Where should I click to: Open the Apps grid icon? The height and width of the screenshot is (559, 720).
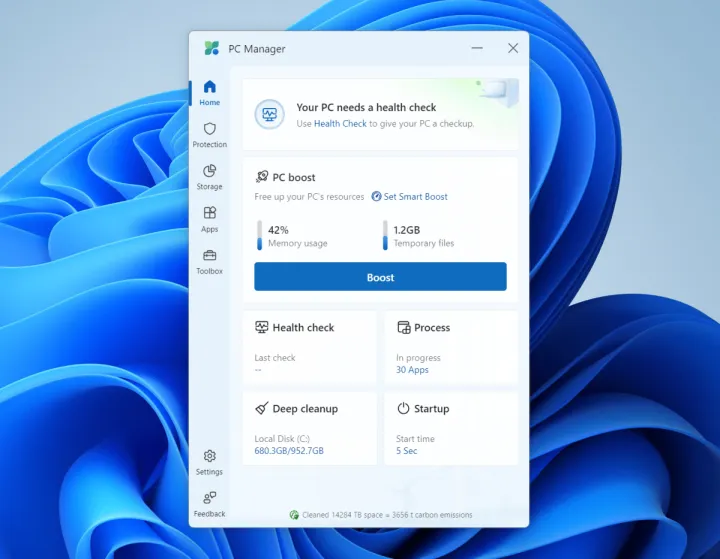[209, 218]
